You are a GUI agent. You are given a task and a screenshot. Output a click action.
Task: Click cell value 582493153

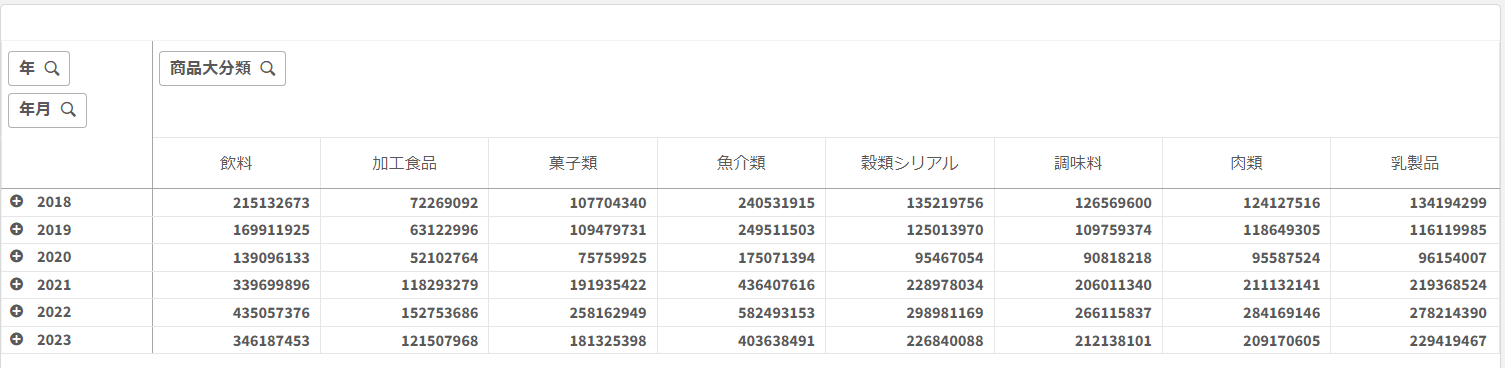pyautogui.click(x=776, y=312)
